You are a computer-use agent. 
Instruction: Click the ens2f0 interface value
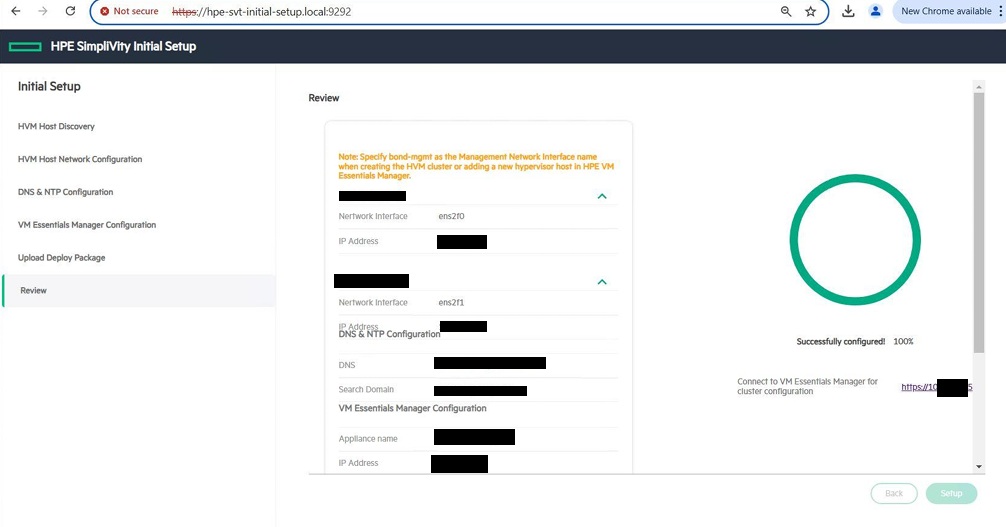pyautogui.click(x=452, y=216)
